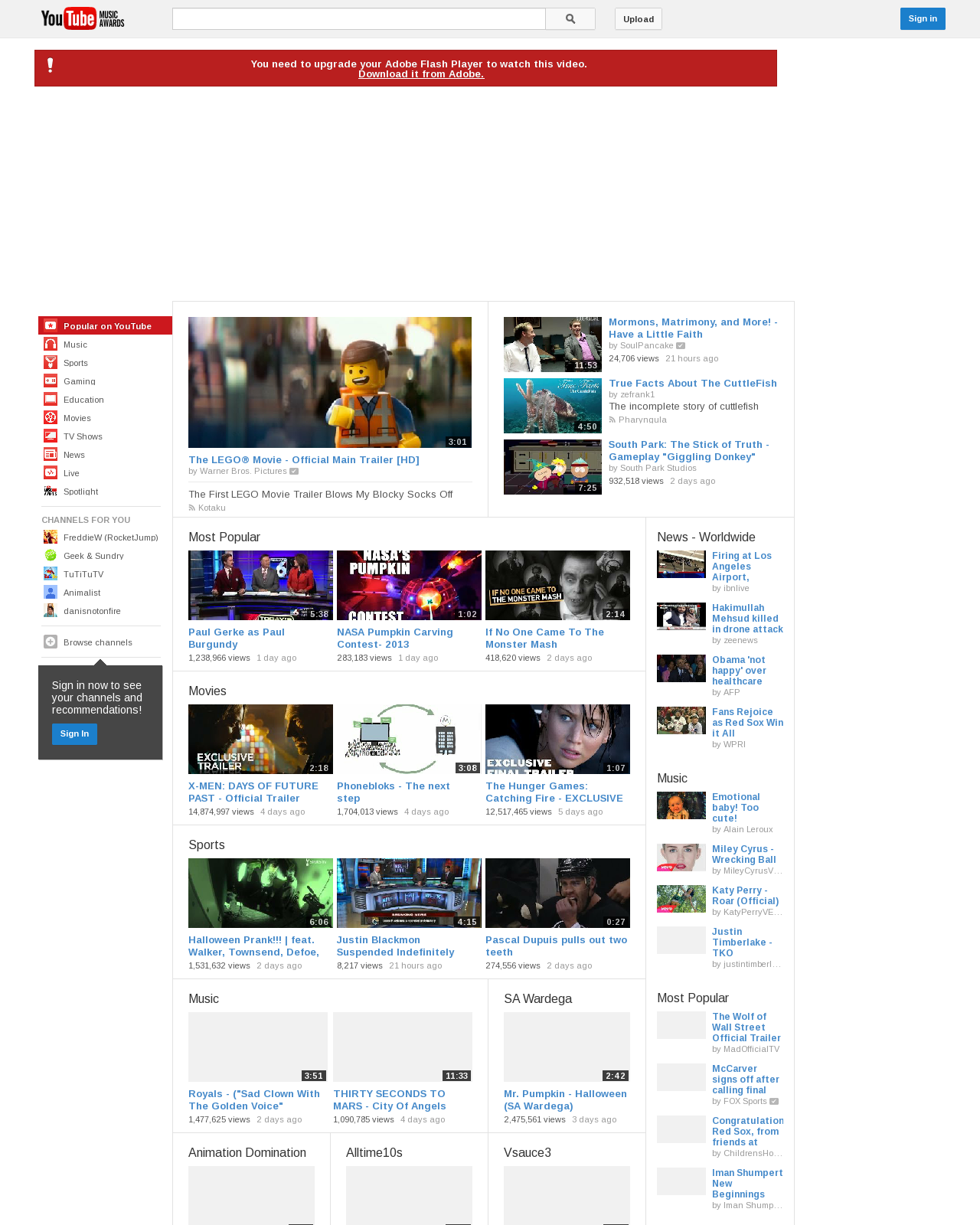The width and height of the screenshot is (980, 1225).
Task: Click the Popular on YouTube star icon
Action: tap(51, 325)
